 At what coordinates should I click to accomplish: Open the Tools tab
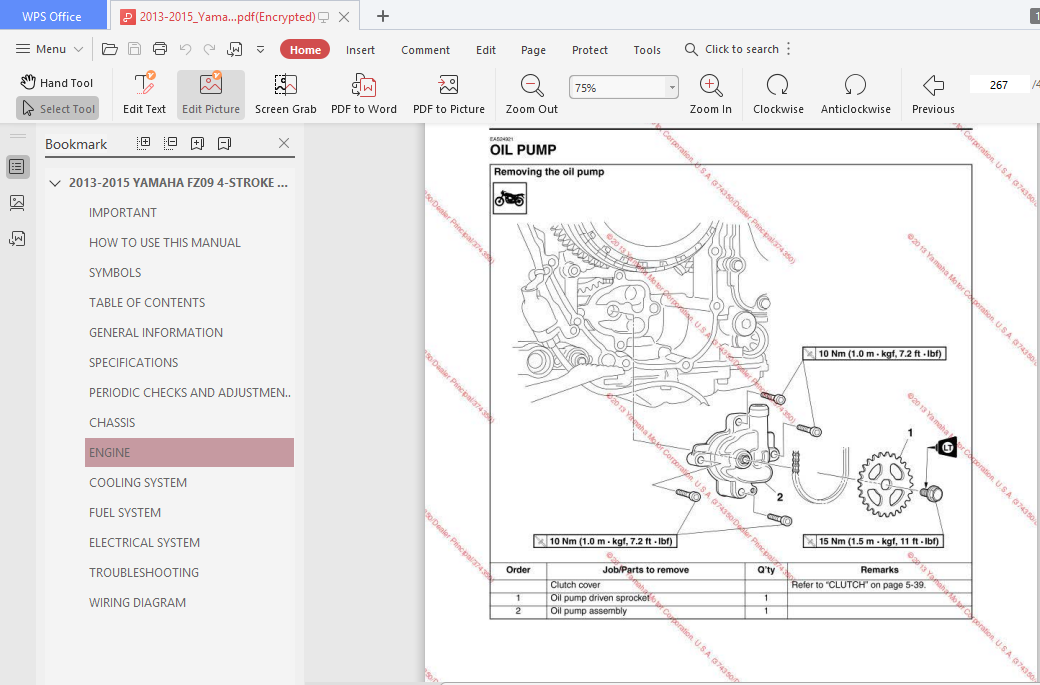[x=647, y=50]
